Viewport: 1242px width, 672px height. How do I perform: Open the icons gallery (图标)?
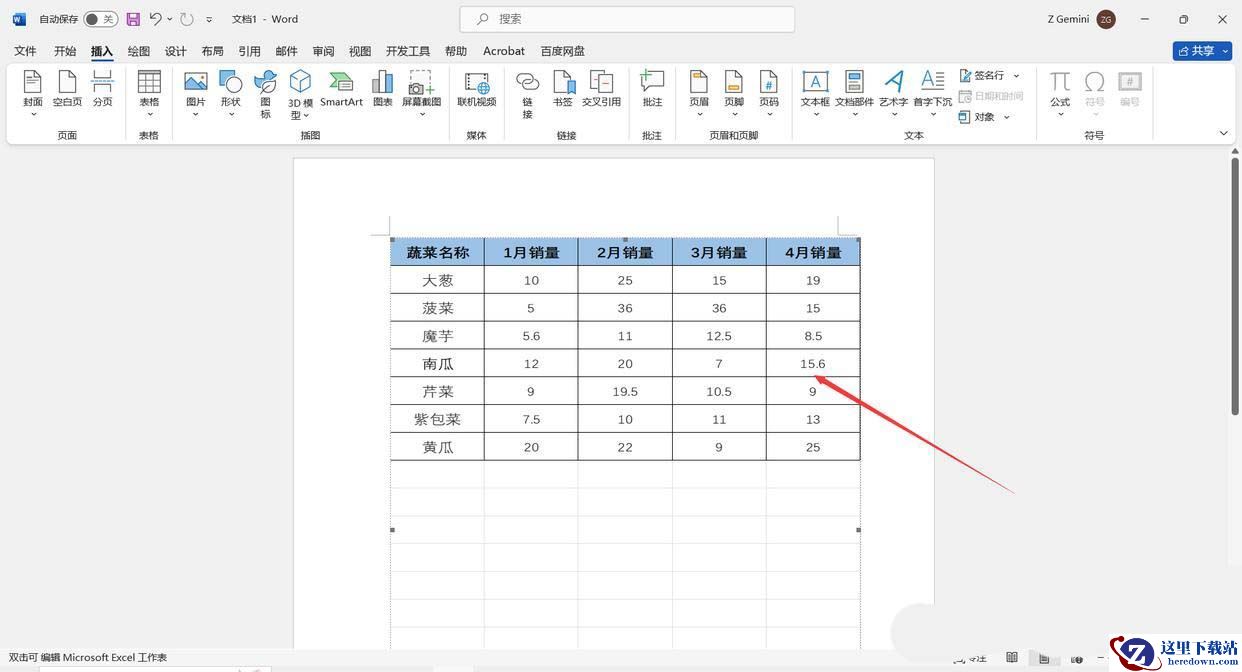(x=265, y=94)
